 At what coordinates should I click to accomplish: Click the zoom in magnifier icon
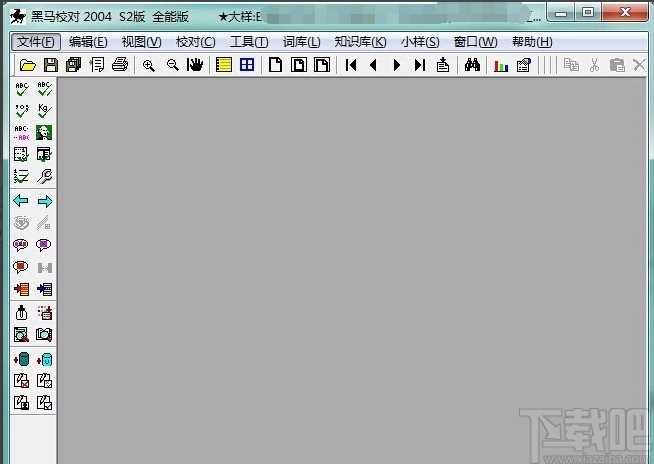pyautogui.click(x=149, y=65)
